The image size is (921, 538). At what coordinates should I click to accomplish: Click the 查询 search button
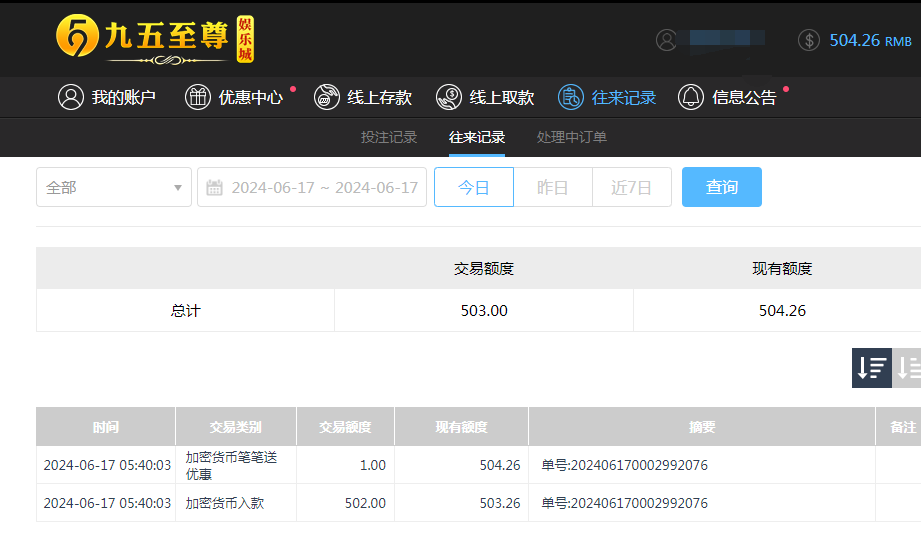click(722, 187)
